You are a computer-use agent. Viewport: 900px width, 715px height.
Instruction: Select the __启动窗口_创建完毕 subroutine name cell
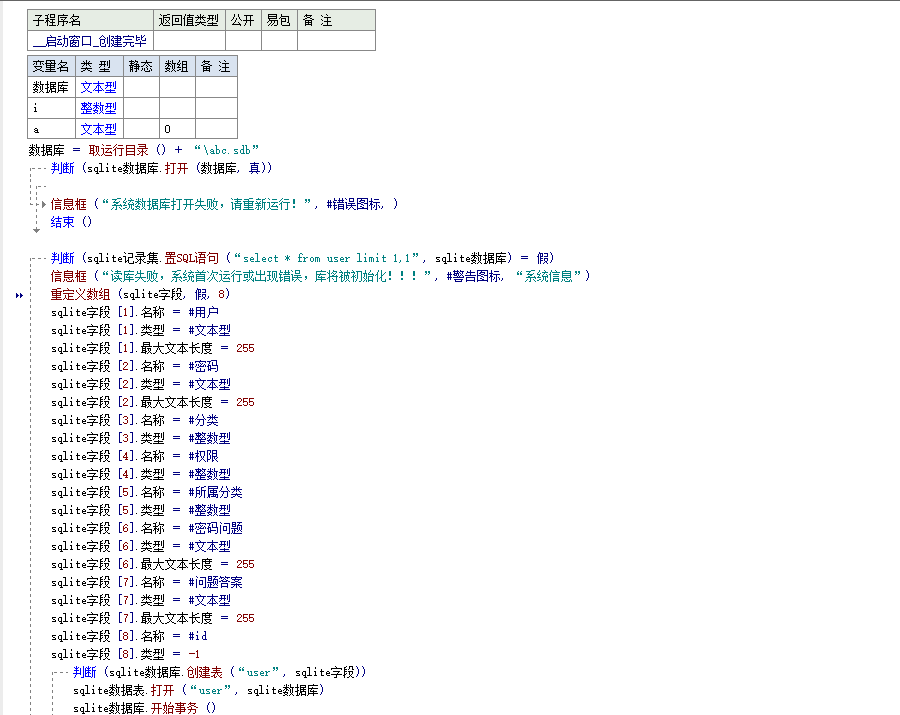tap(90, 41)
